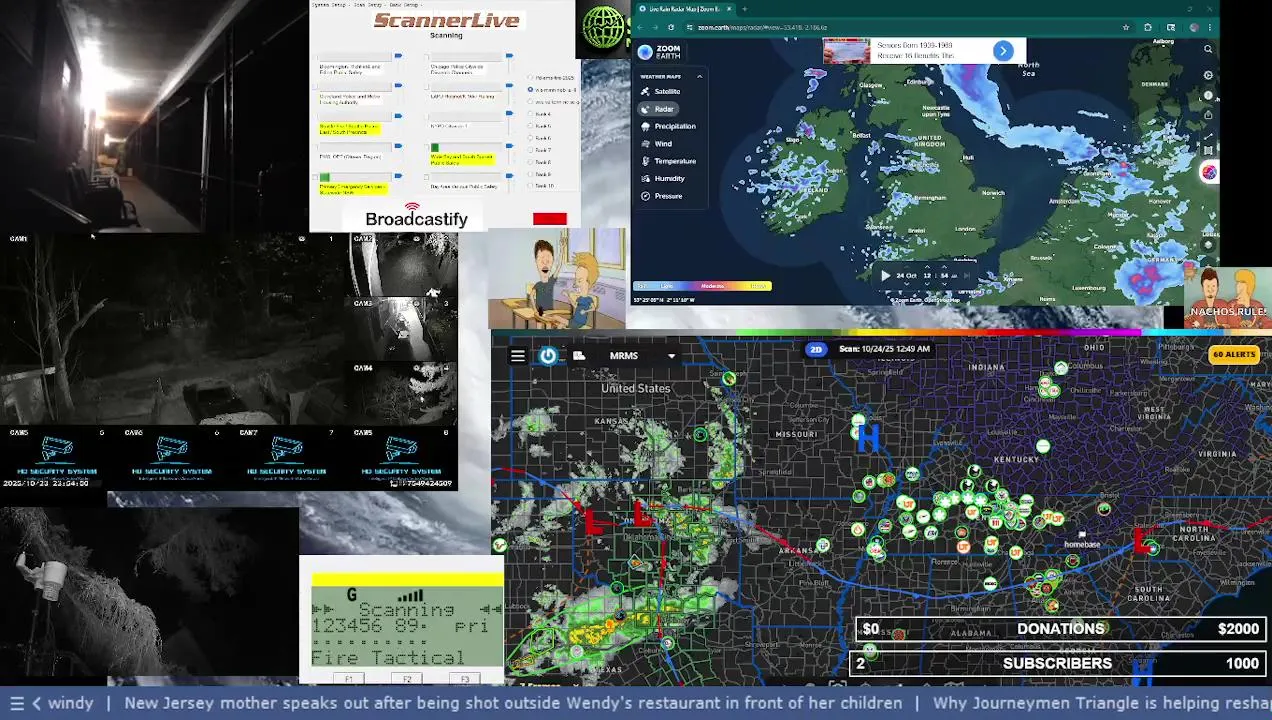Image resolution: width=1272 pixels, height=720 pixels.
Task: Bookmark page with the star icon
Action: point(1126,27)
